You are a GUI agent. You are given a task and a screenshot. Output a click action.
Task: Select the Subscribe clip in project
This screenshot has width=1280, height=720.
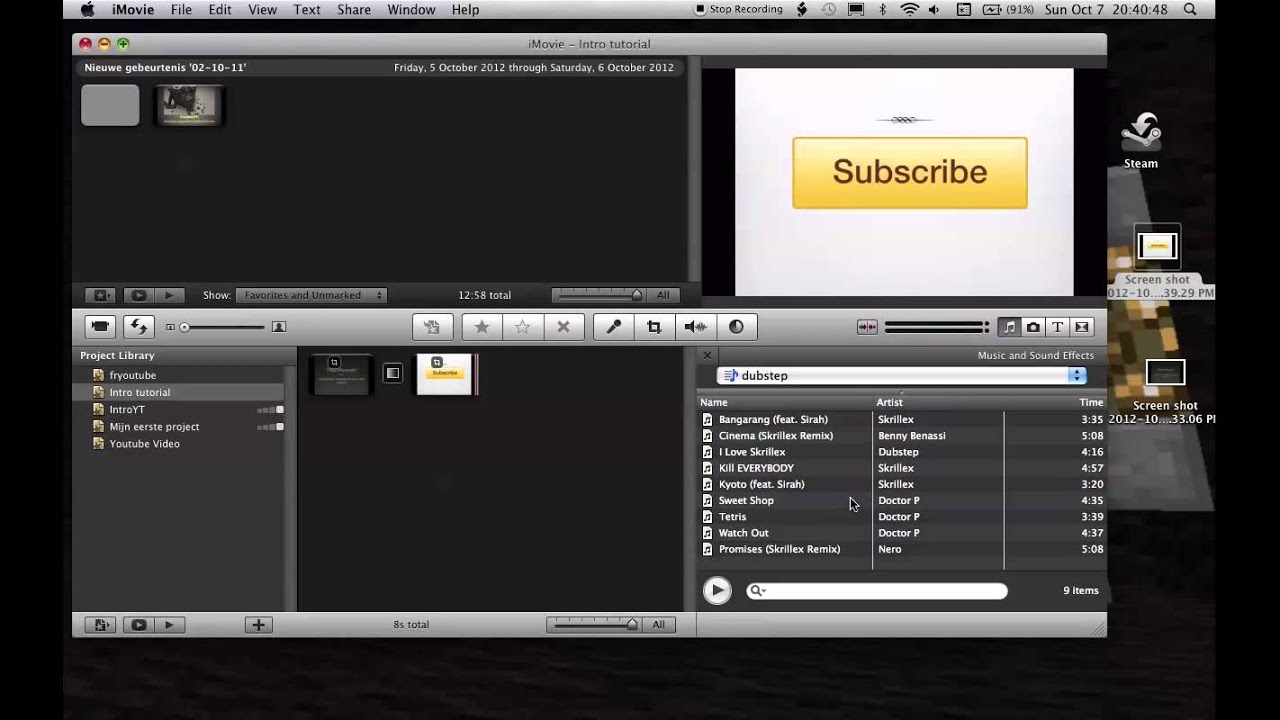pyautogui.click(x=445, y=374)
